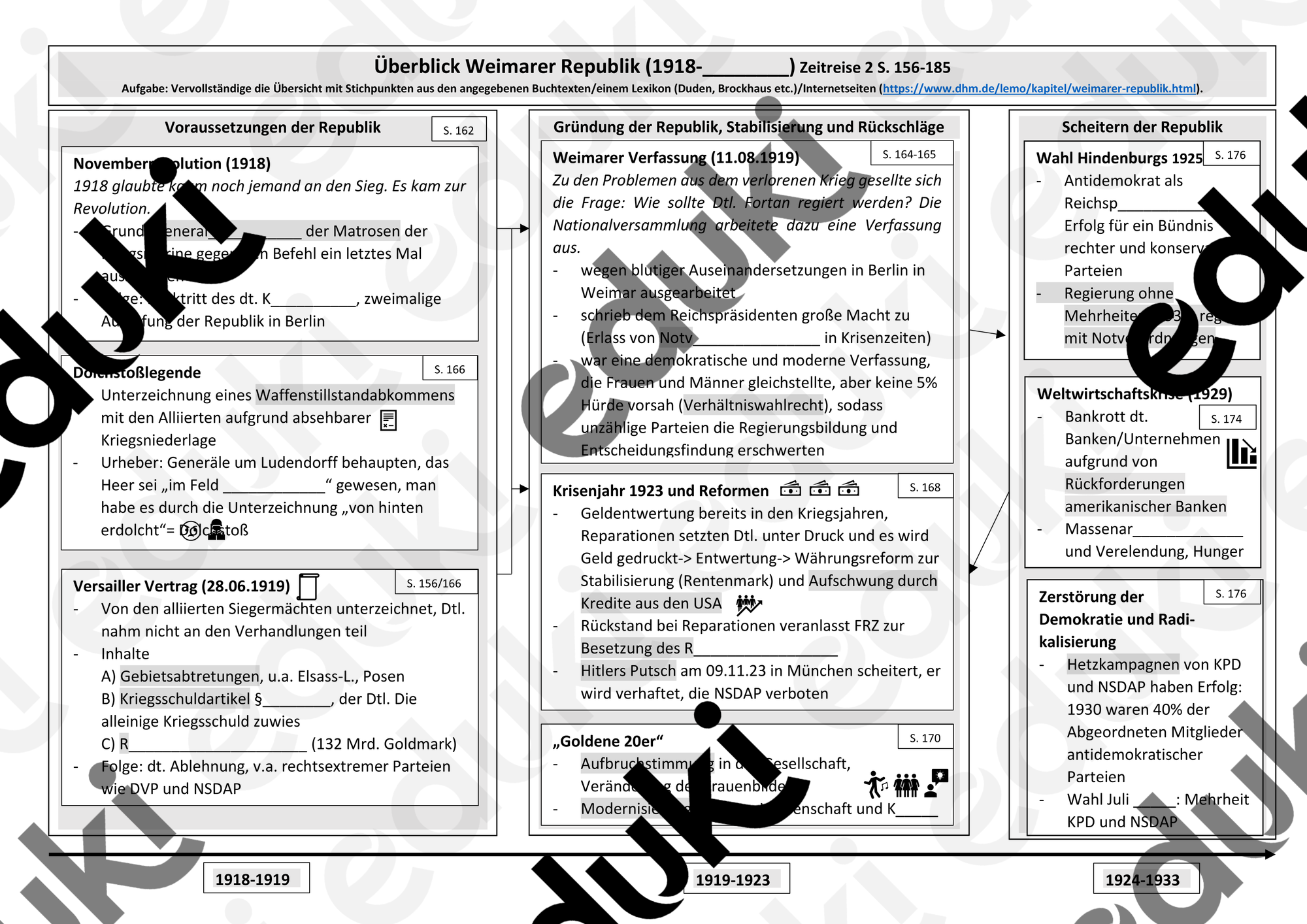1307x924 pixels.
Task: Click the last banknote icon after Krisenjahr heading
Action: pyautogui.click(x=848, y=488)
